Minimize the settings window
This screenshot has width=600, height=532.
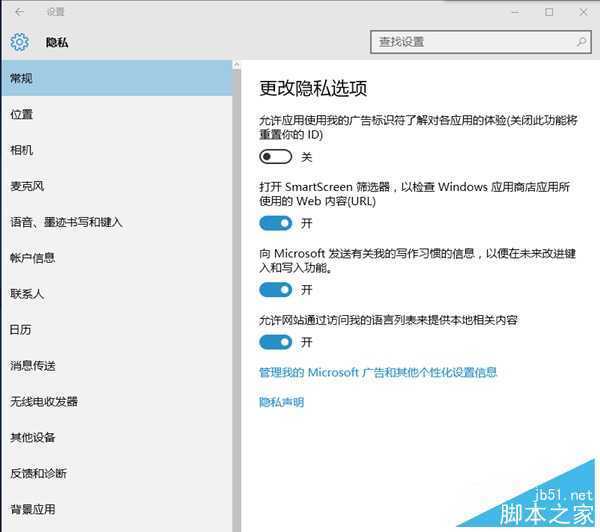point(515,12)
